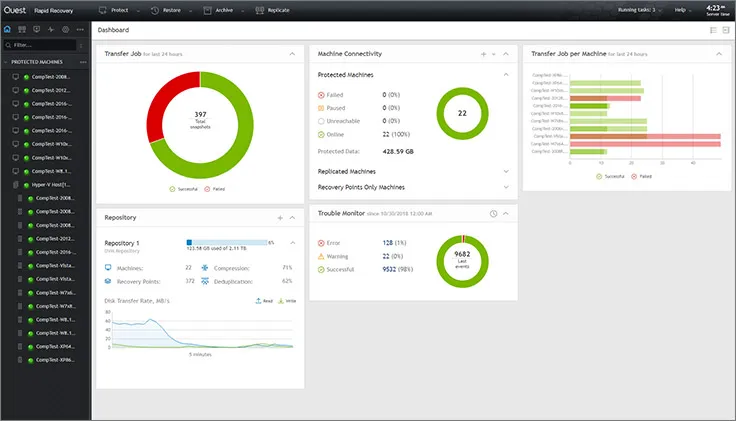Click the Home icon in sidebar toolbar

(8, 30)
